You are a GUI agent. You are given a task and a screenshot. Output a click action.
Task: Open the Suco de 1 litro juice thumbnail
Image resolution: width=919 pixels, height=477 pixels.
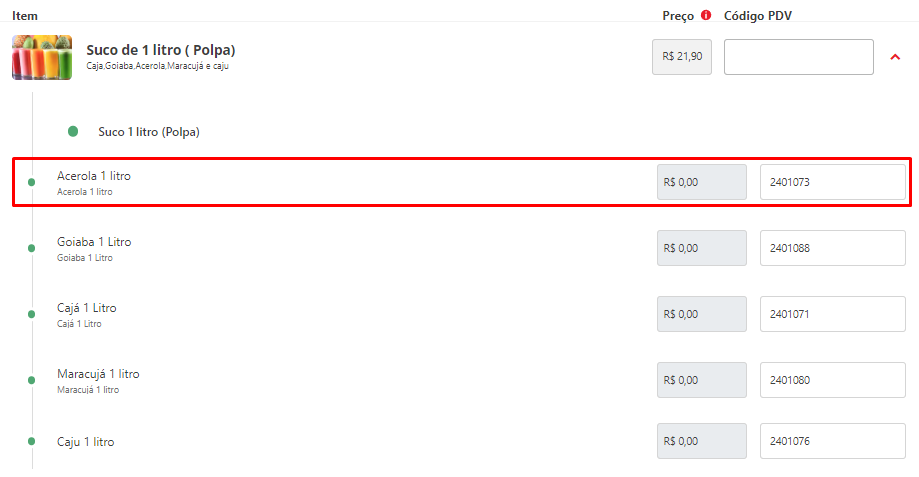pos(42,57)
